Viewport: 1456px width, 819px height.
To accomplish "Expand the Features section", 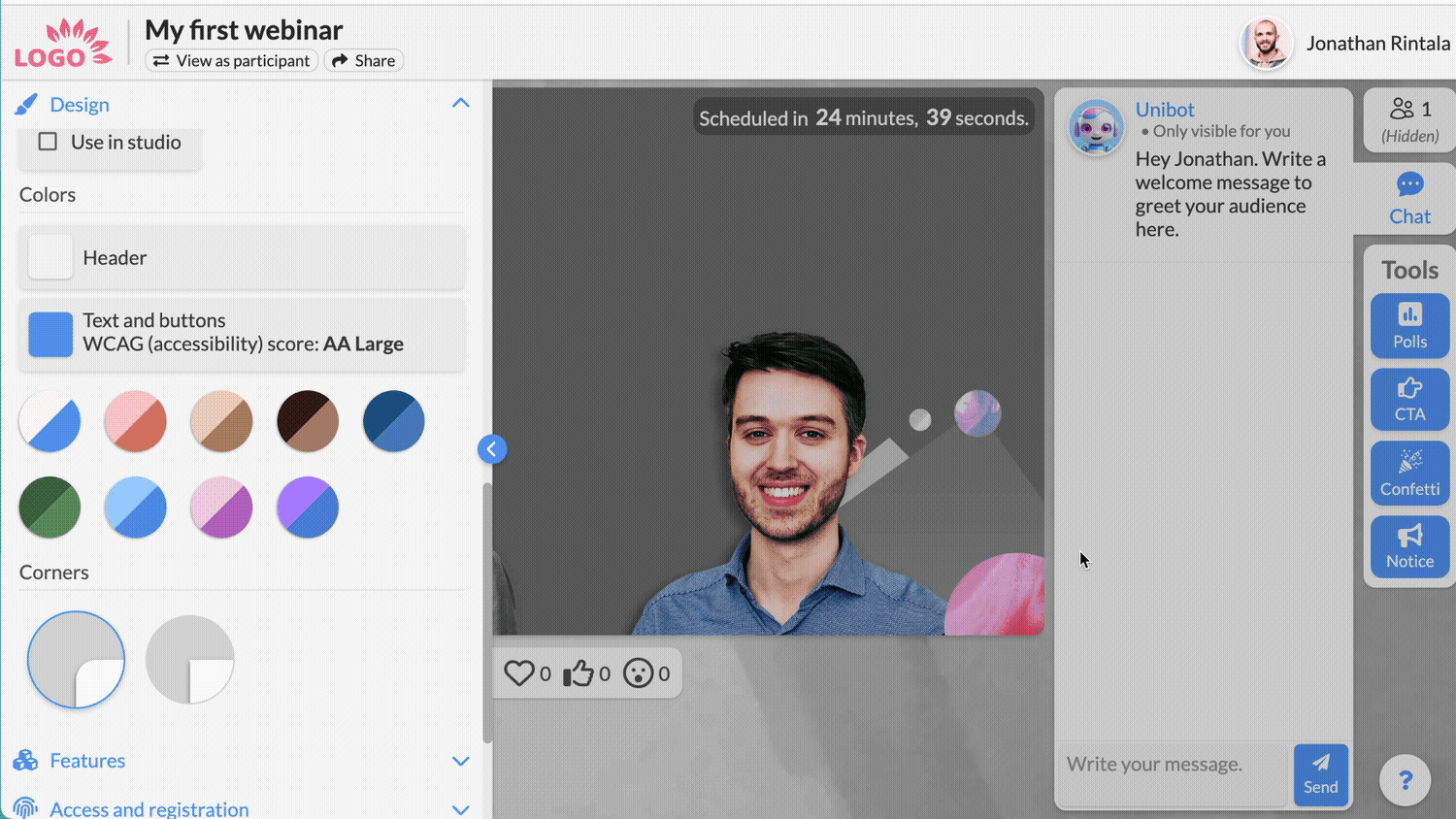I will (460, 761).
